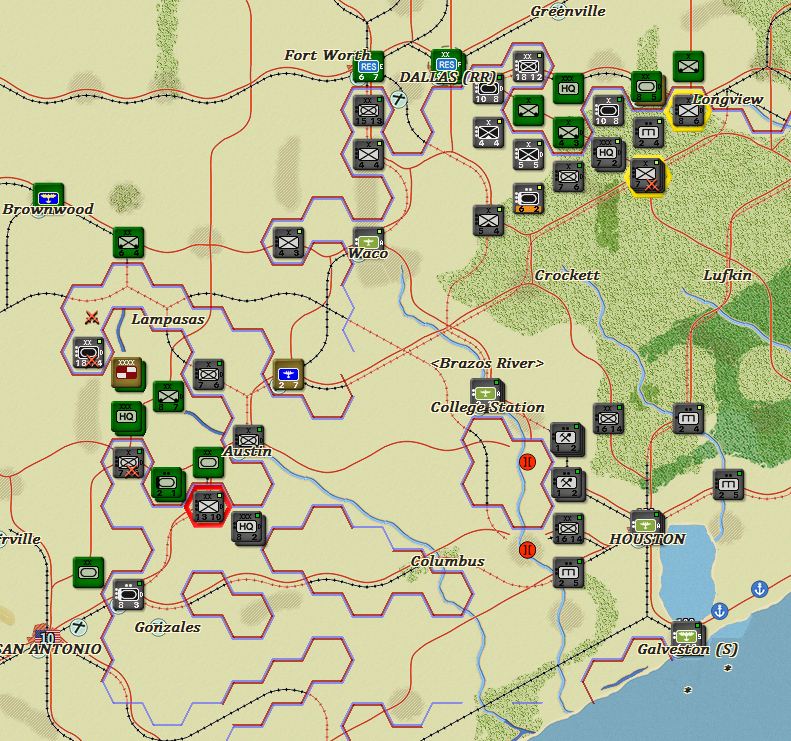This screenshot has height=741, width=791.
Task: Select the brown XXXX army headquarters counter
Action: [x=127, y=373]
